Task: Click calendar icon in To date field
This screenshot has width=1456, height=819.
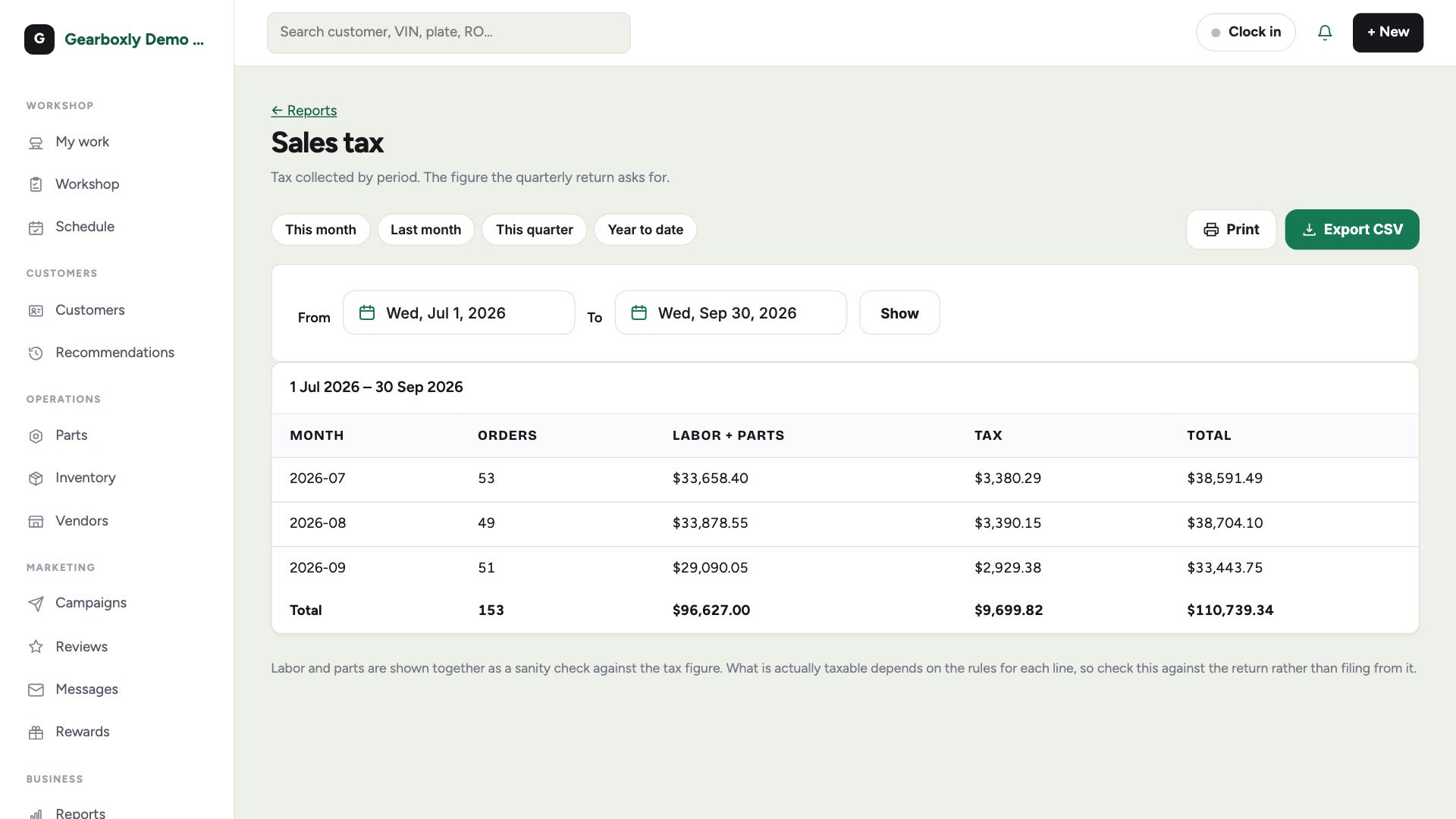Action: pos(639,312)
